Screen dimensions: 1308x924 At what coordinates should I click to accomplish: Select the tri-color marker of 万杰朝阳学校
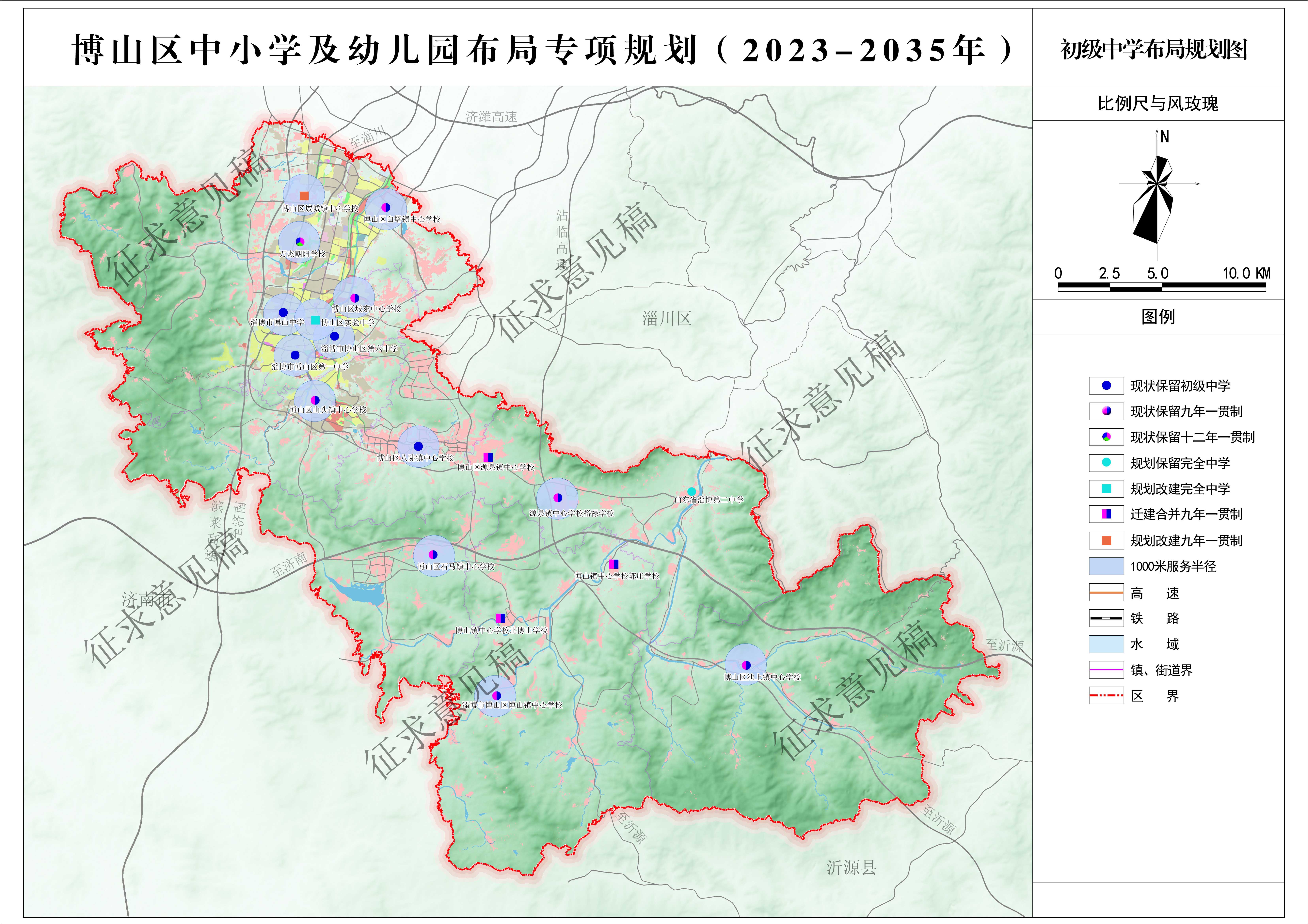point(300,242)
